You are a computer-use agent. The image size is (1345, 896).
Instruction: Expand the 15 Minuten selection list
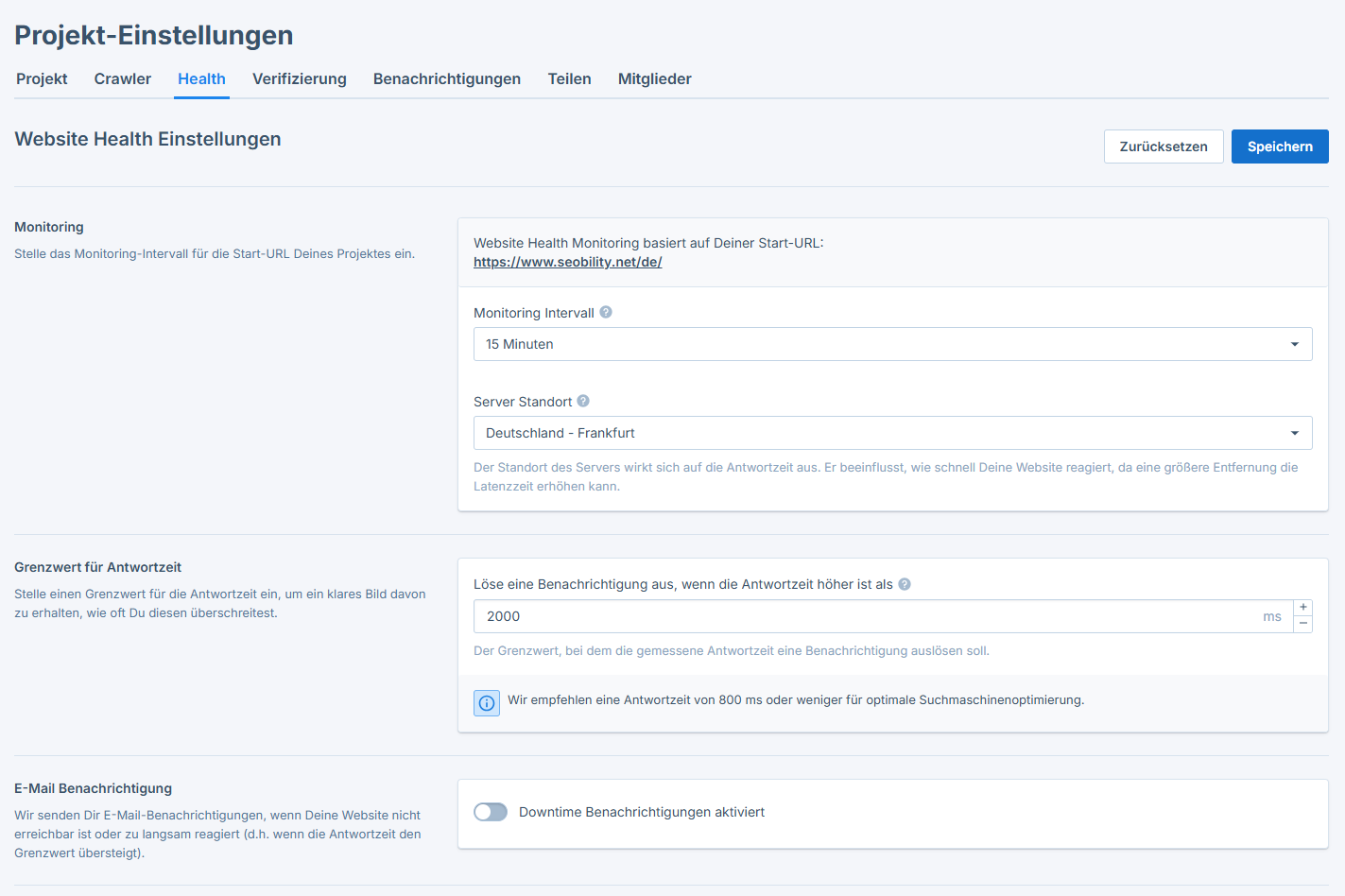pos(1294,344)
